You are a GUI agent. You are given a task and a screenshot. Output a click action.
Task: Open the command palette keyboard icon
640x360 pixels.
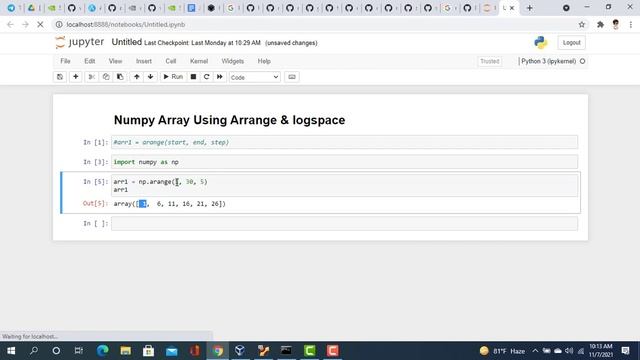(291, 77)
